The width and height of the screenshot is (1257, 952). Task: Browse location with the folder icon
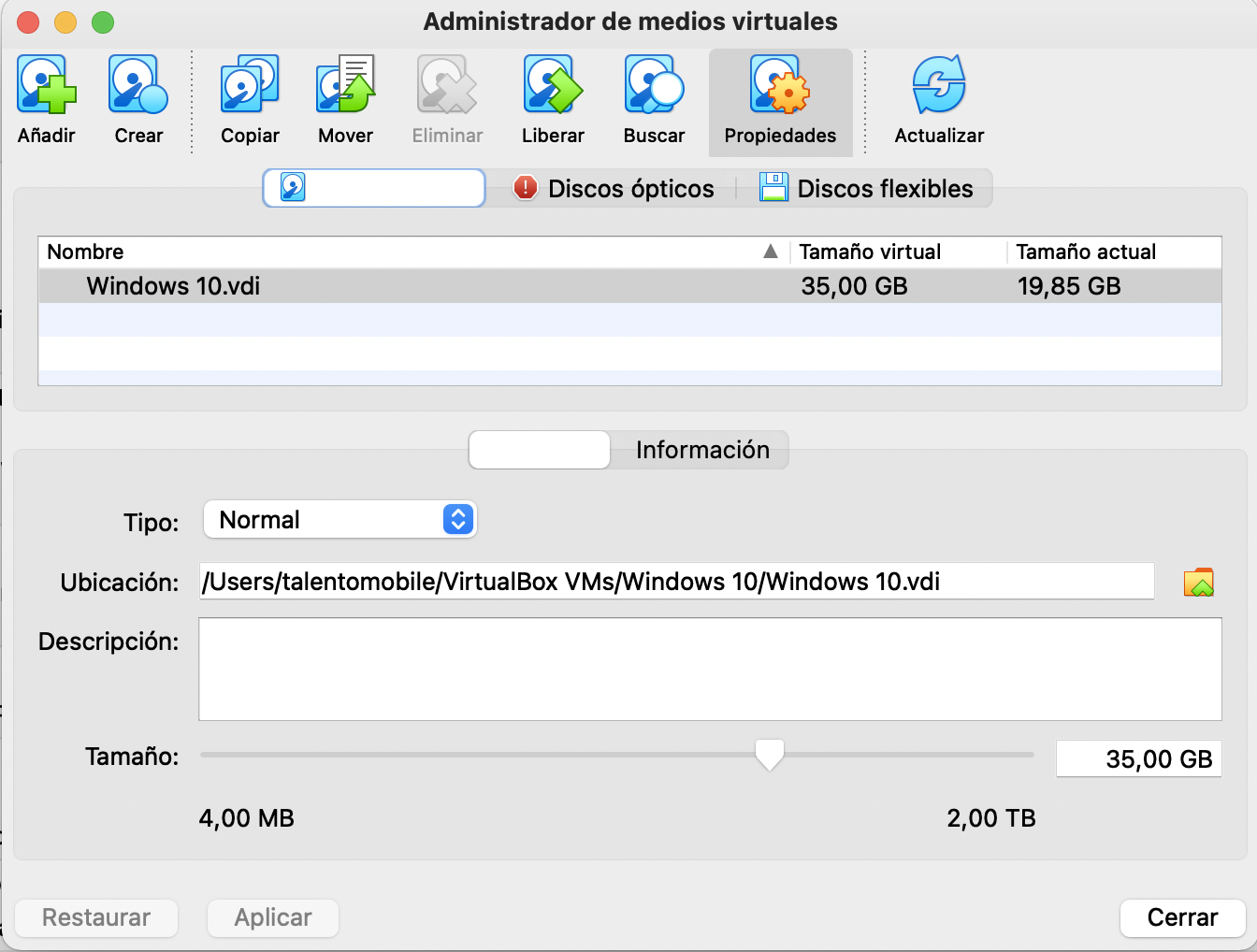pos(1198,583)
